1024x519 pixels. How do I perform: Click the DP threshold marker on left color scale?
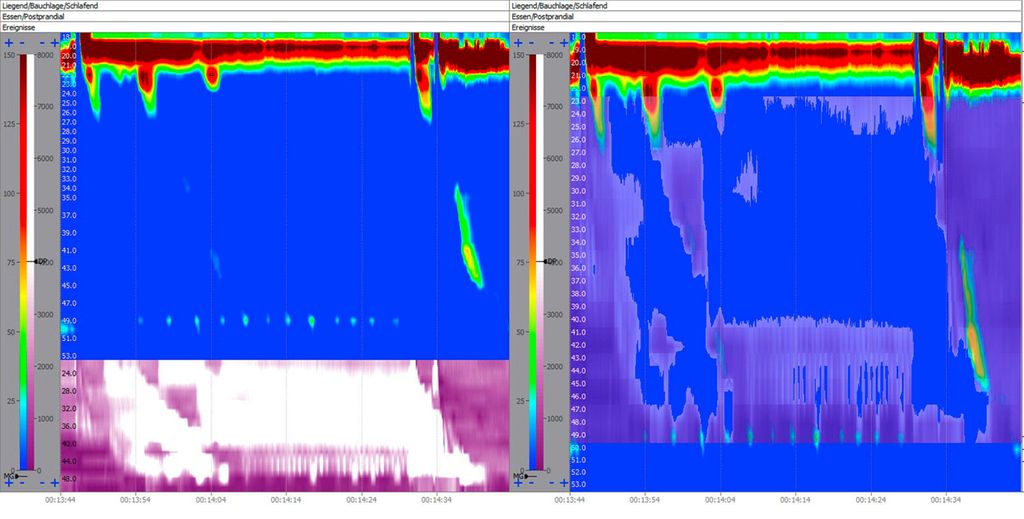point(39,261)
